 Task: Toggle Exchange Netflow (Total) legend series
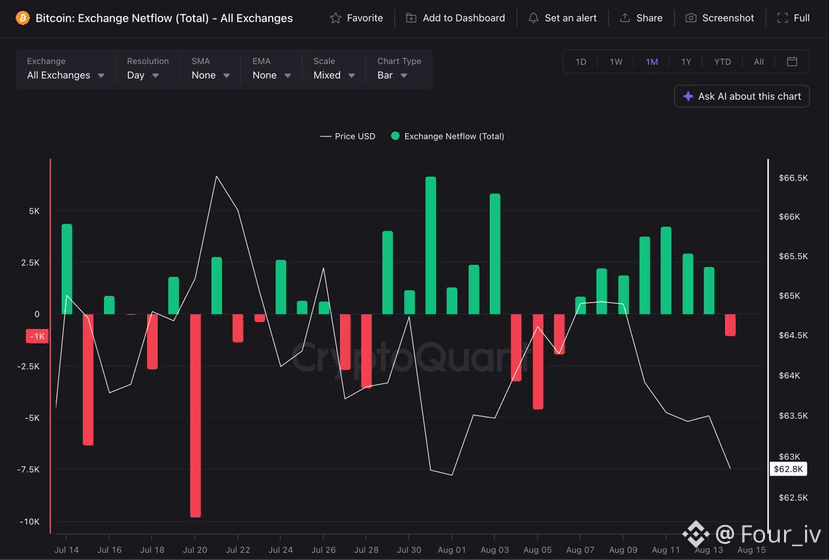(447, 136)
